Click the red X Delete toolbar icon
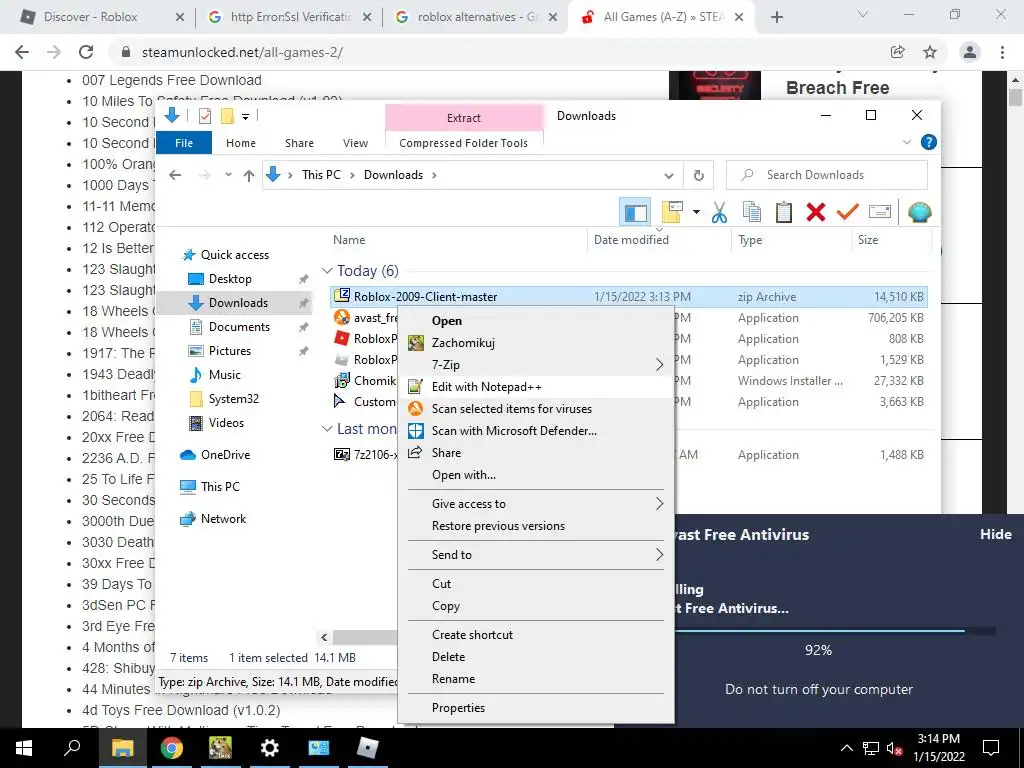The height and width of the screenshot is (768, 1024). point(816,212)
